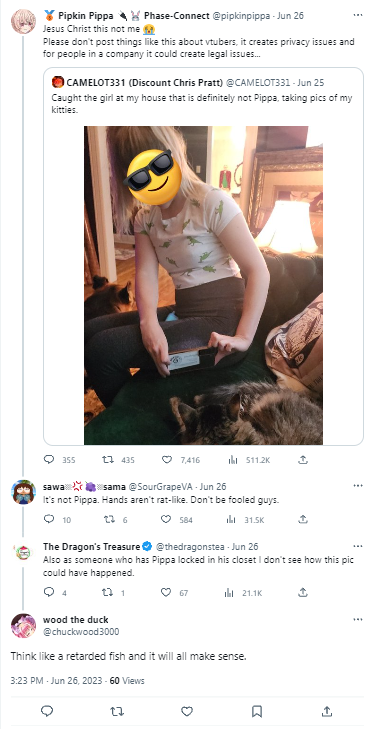The height and width of the screenshot is (729, 374).
Task: Reply to Pipkin Pippa's main tweet
Action: pyautogui.click(x=49, y=459)
